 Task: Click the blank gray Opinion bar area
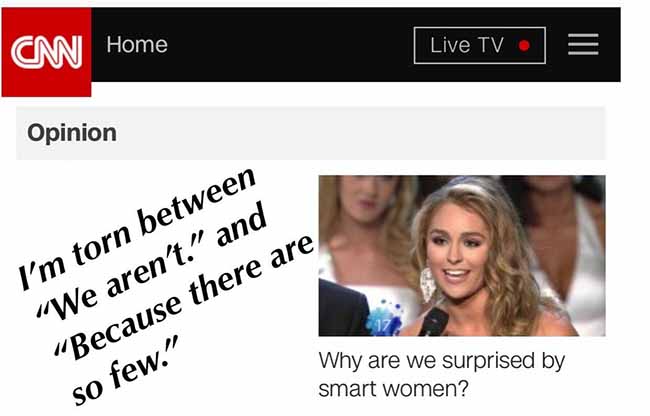361,133
